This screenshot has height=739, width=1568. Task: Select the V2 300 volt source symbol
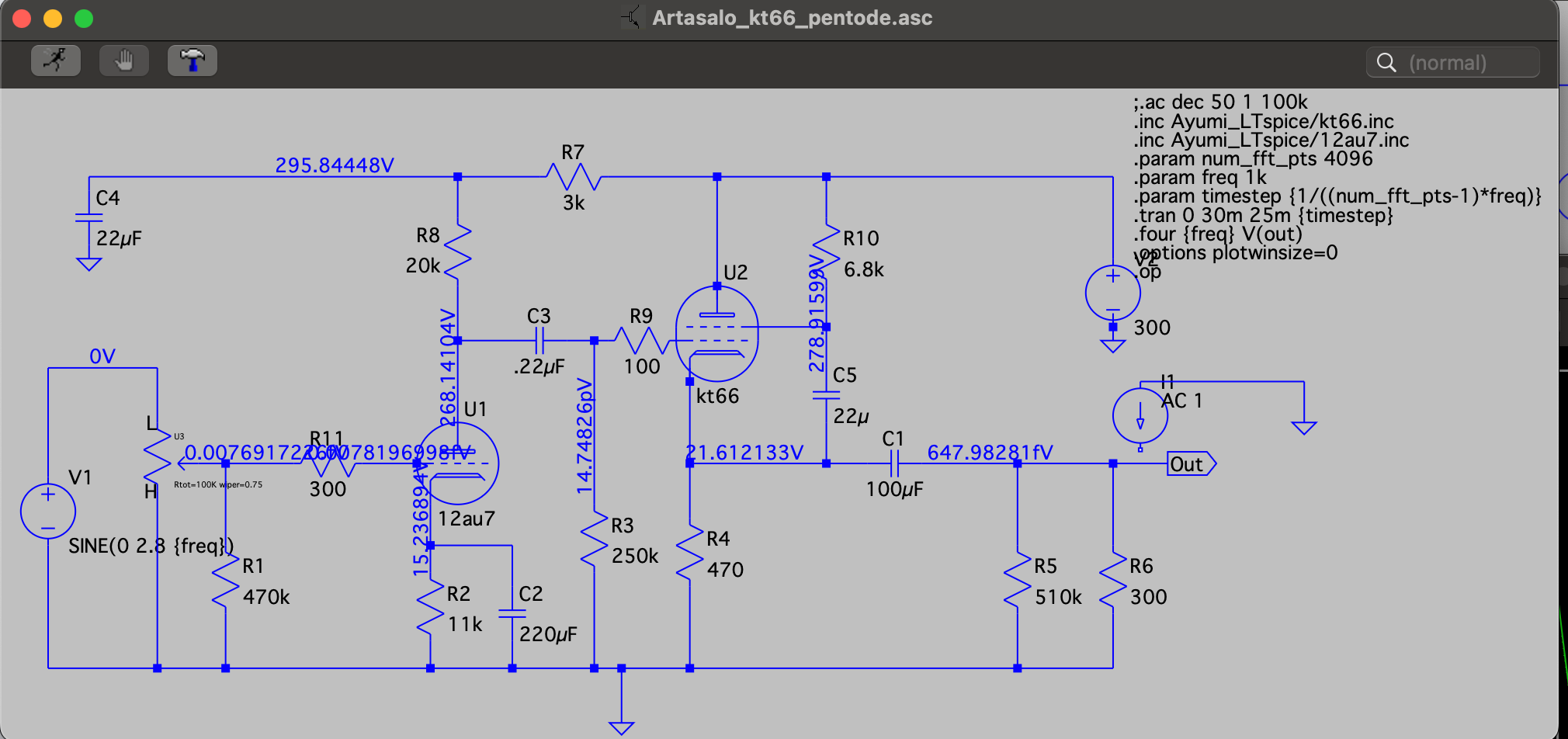coord(1113,293)
